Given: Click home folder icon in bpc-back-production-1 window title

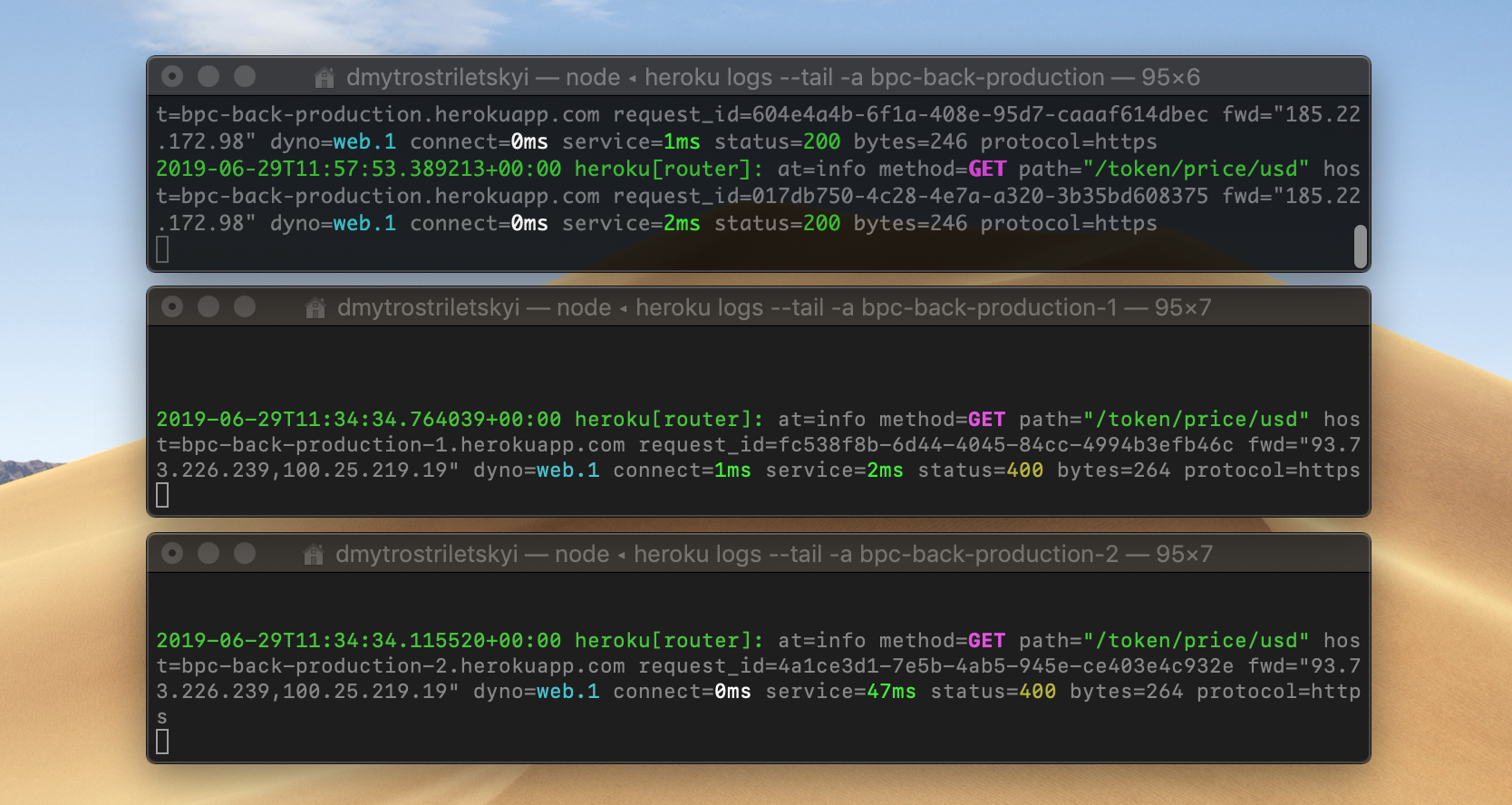Looking at the screenshot, I should point(315,308).
